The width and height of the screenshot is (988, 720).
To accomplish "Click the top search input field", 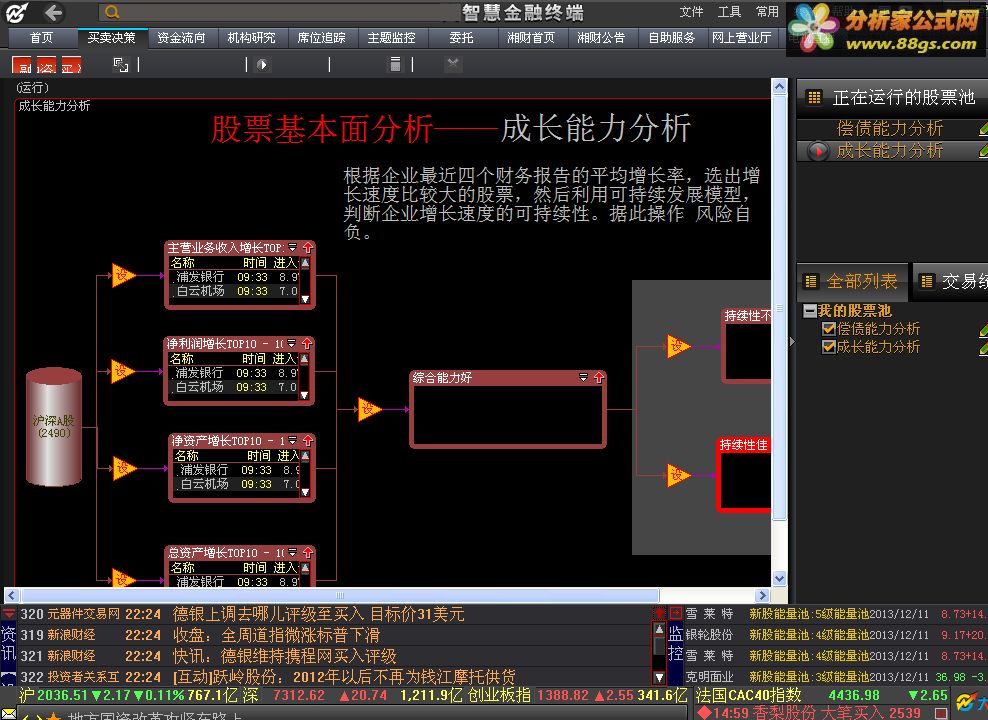I will click(x=280, y=12).
